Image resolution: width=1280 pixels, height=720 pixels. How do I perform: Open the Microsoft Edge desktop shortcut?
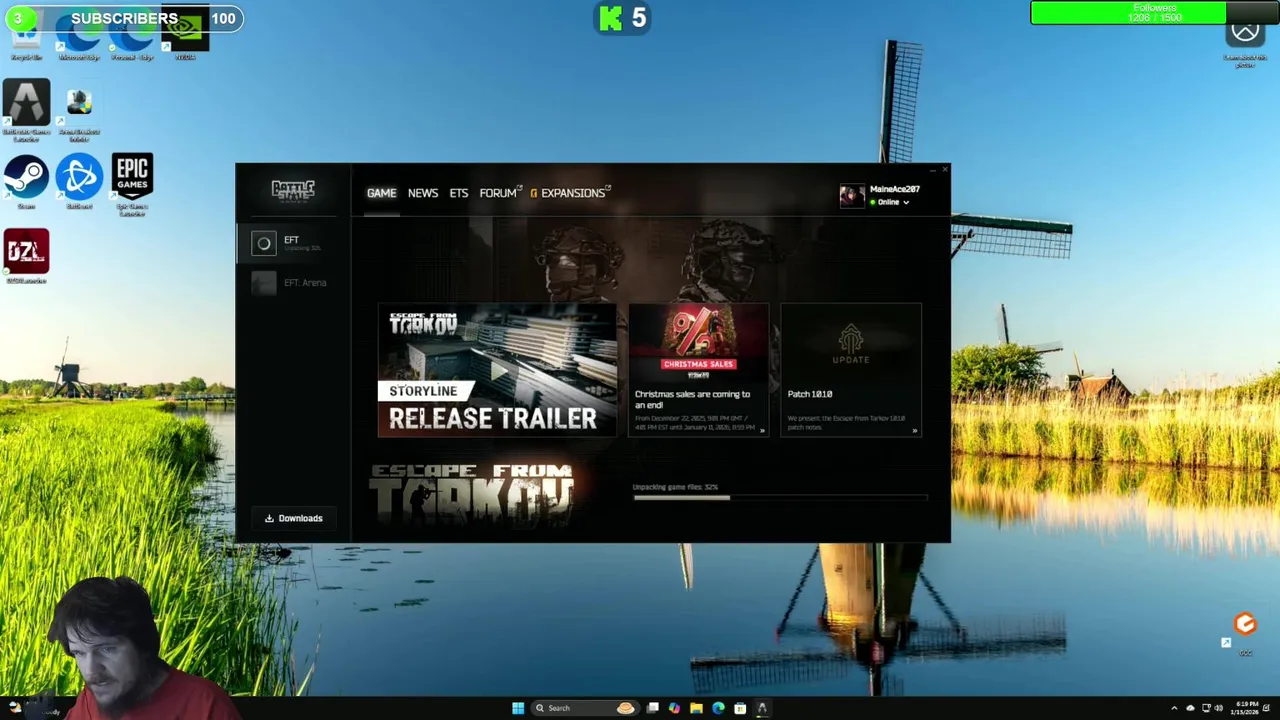point(79,38)
